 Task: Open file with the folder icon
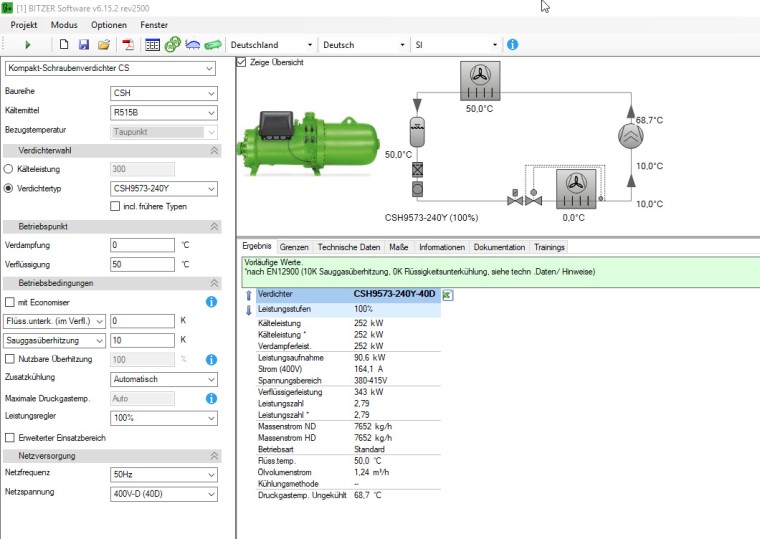pos(104,45)
